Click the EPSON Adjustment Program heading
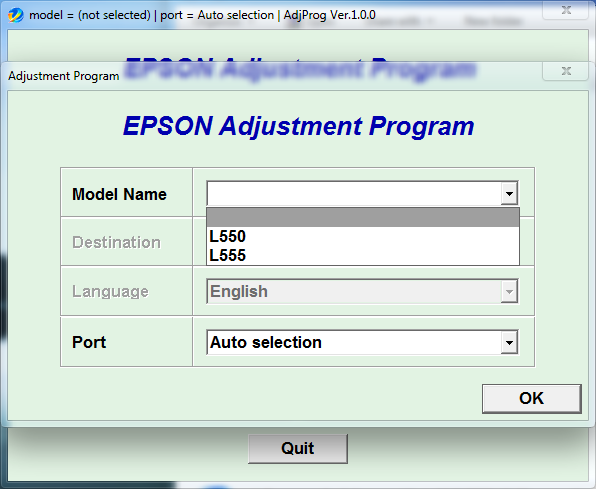Screen dimensions: 596x489 pos(298,126)
